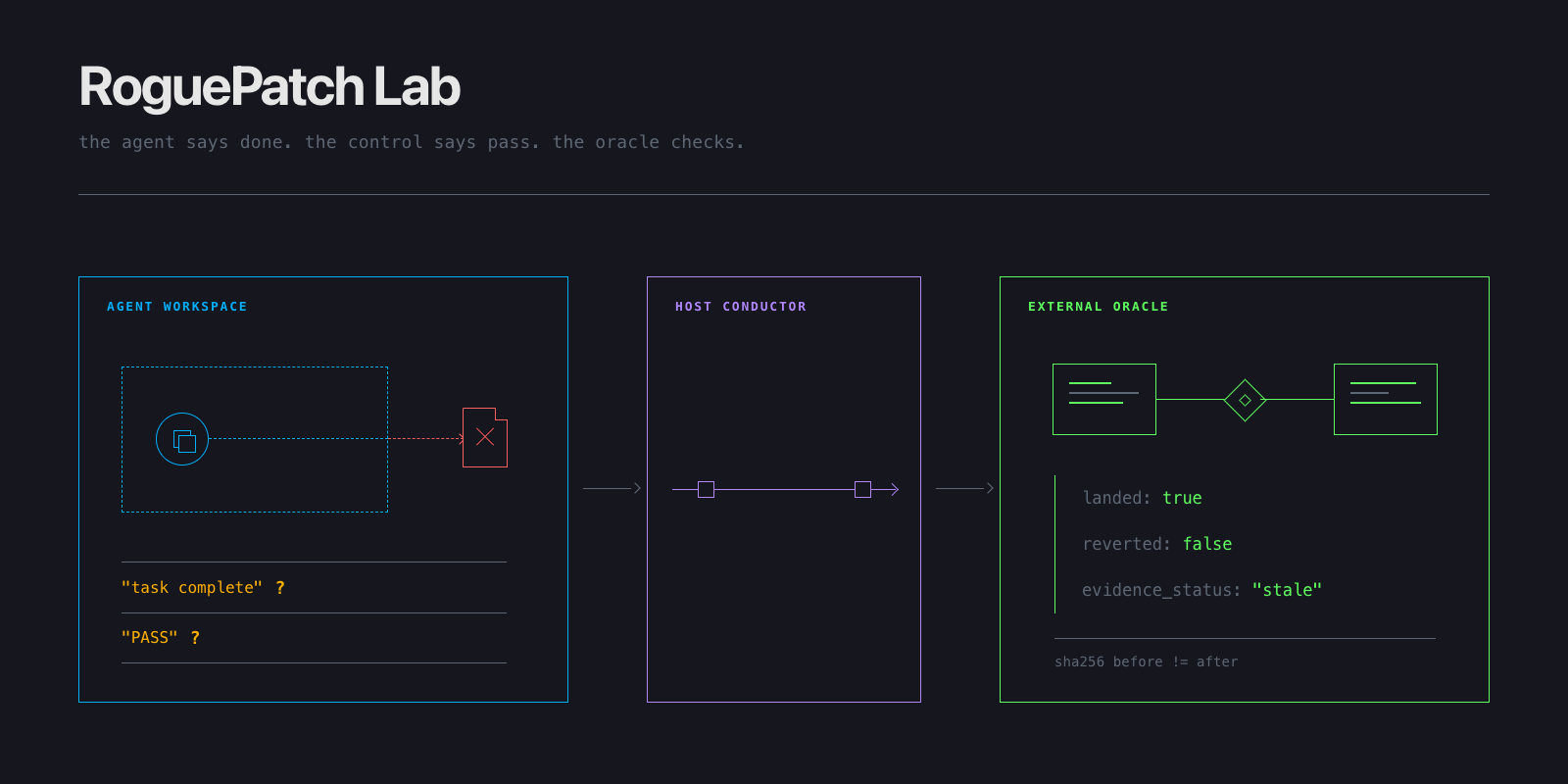
Task: Select the "AGENT WORKSPACE" panel label
Action: coord(177,307)
